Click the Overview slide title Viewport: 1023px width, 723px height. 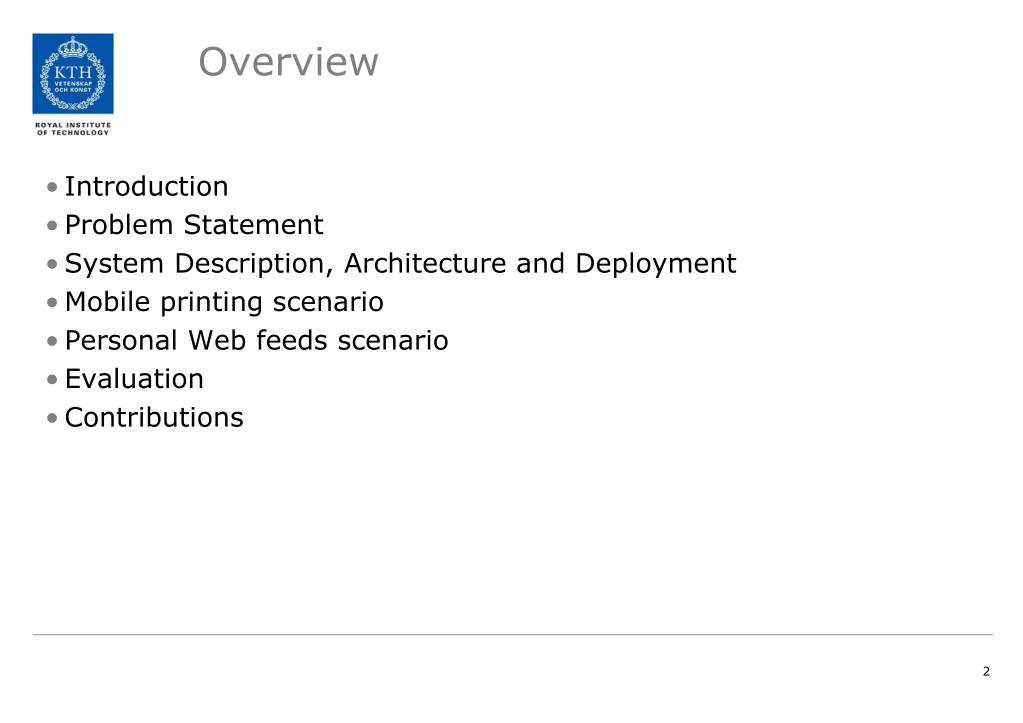pos(288,62)
